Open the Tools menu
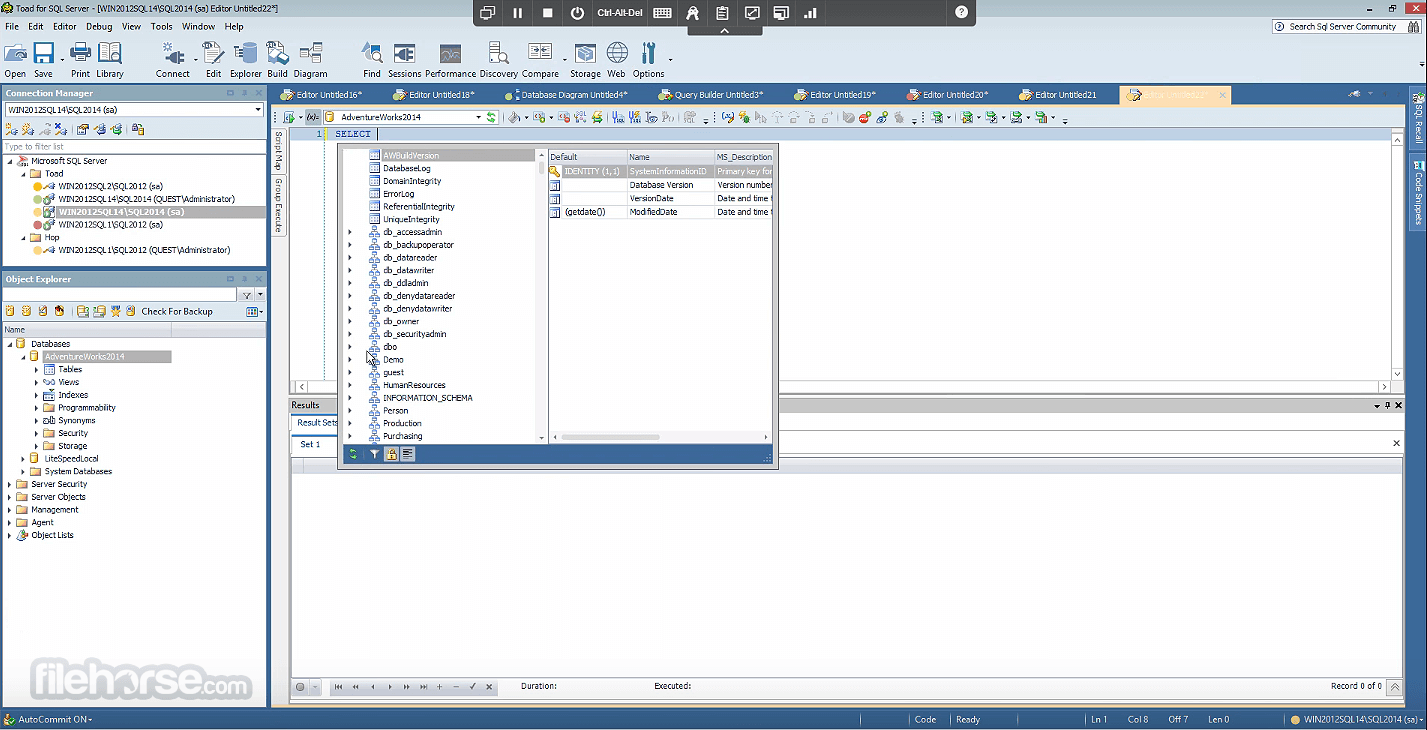Screen dimensions: 1427x730 pos(161,27)
